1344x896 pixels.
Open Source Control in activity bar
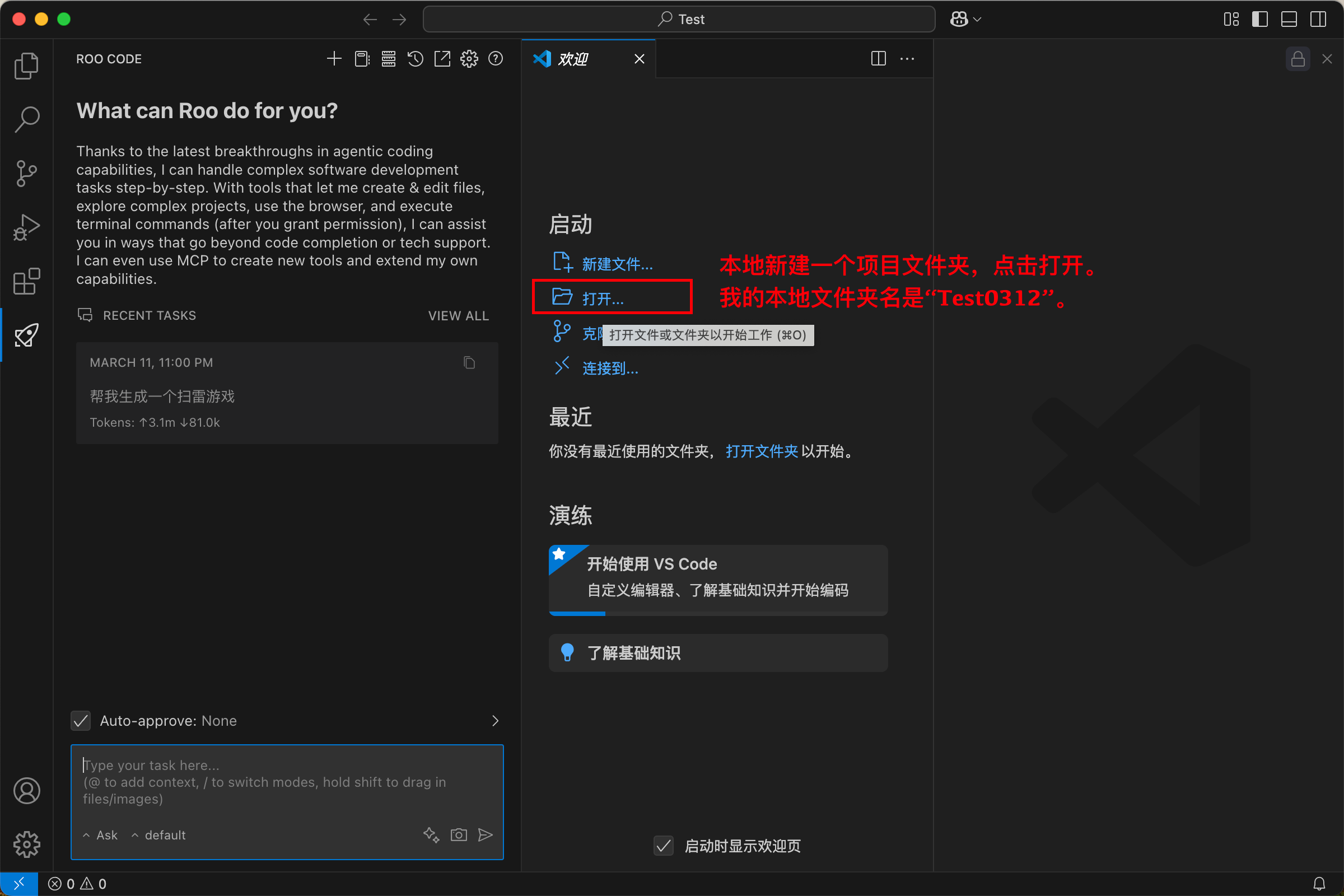(26, 173)
